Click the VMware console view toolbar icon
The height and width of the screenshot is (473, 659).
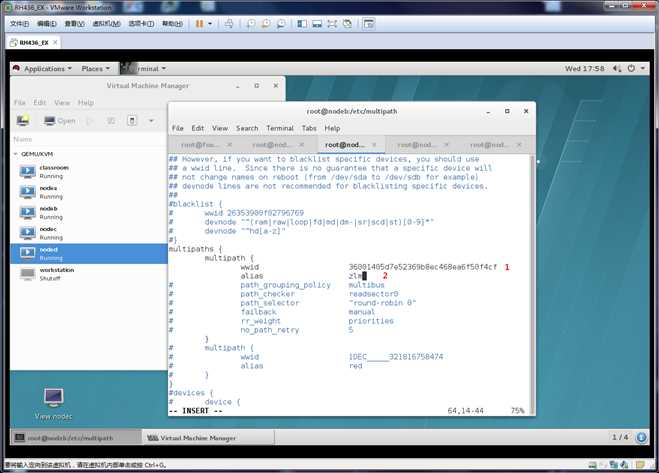pos(369,24)
